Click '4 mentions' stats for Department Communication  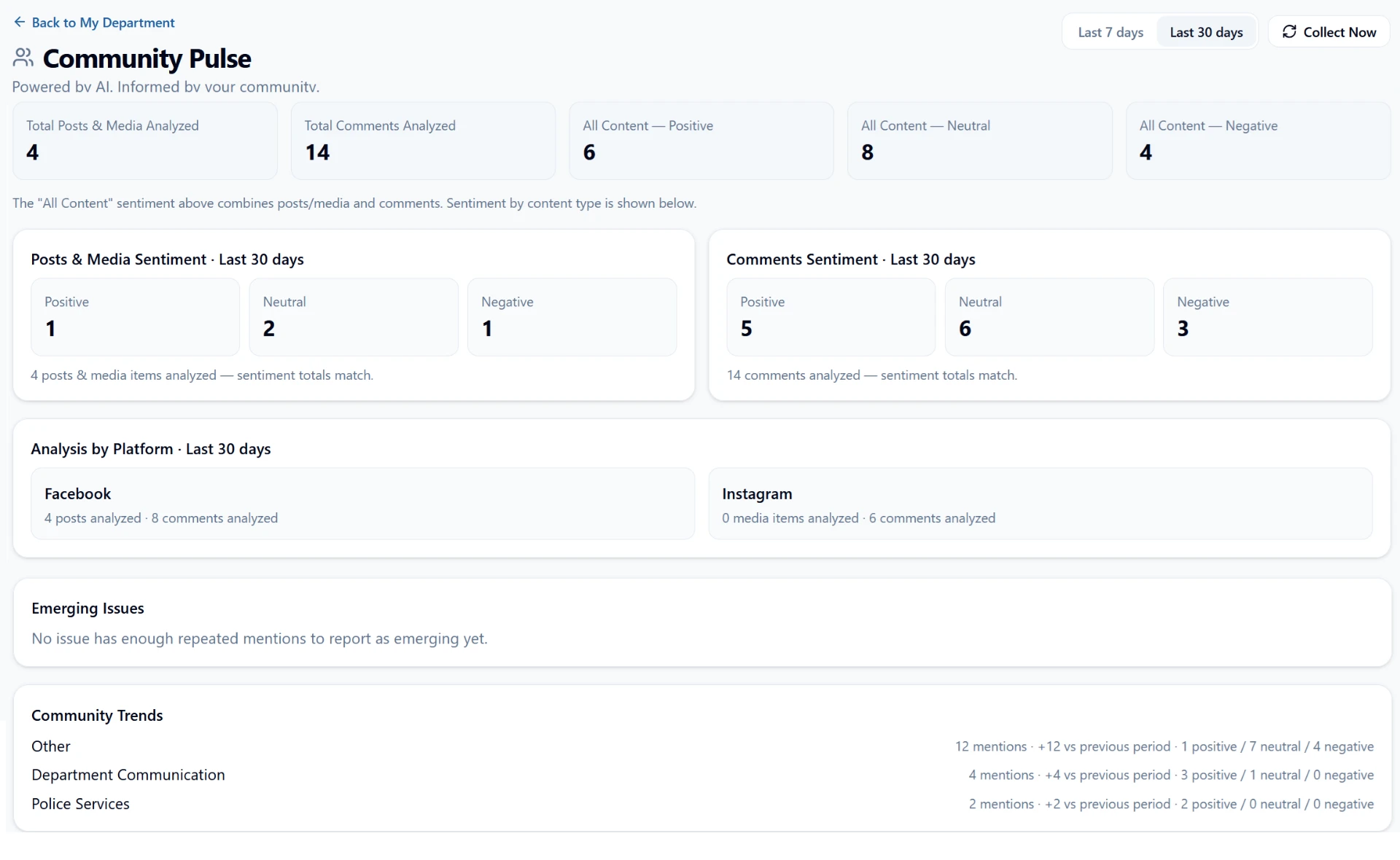coord(1171,775)
